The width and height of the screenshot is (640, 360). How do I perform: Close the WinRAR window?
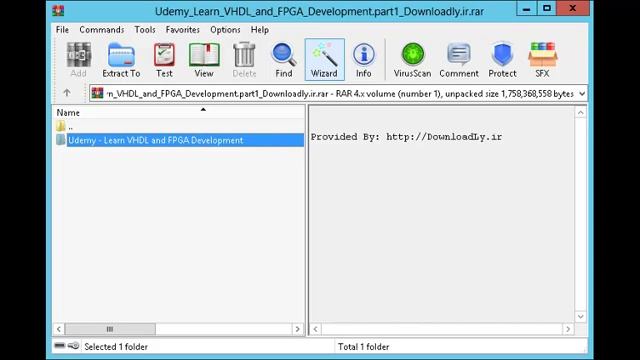point(573,9)
